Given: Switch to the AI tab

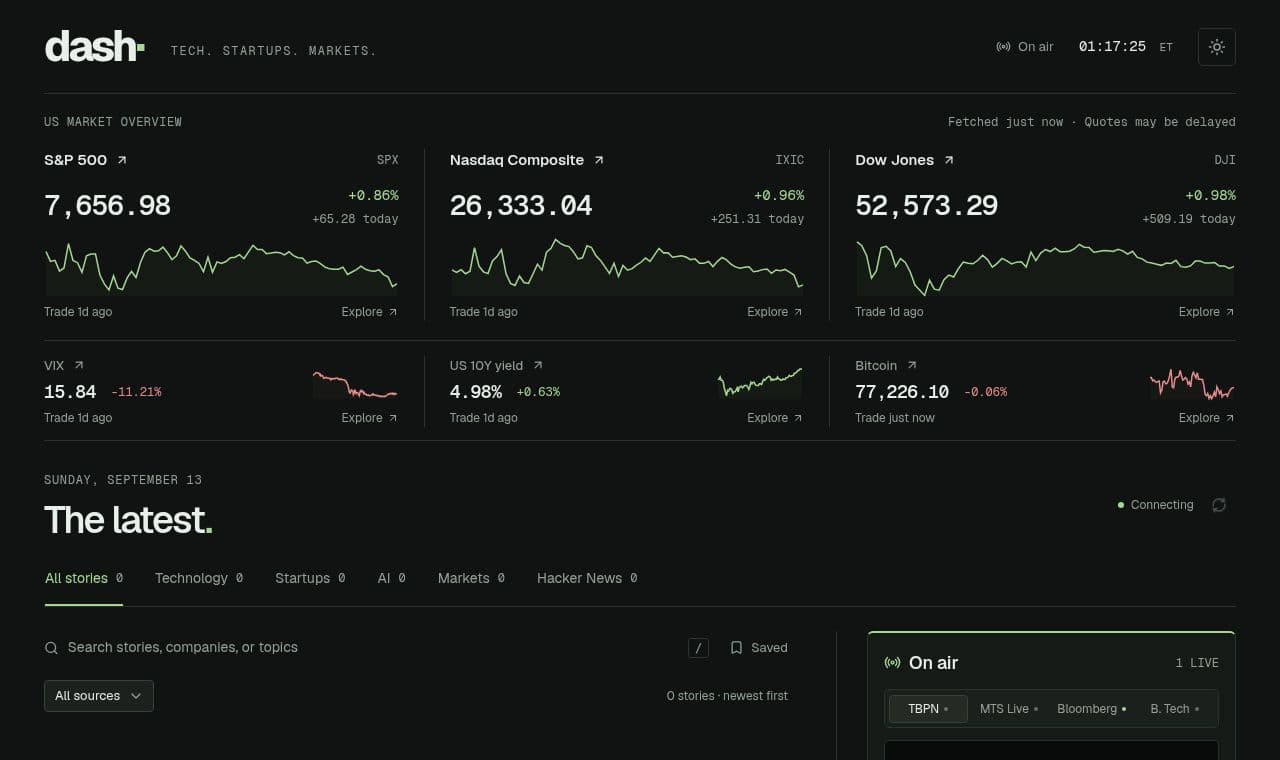Looking at the screenshot, I should point(391,578).
